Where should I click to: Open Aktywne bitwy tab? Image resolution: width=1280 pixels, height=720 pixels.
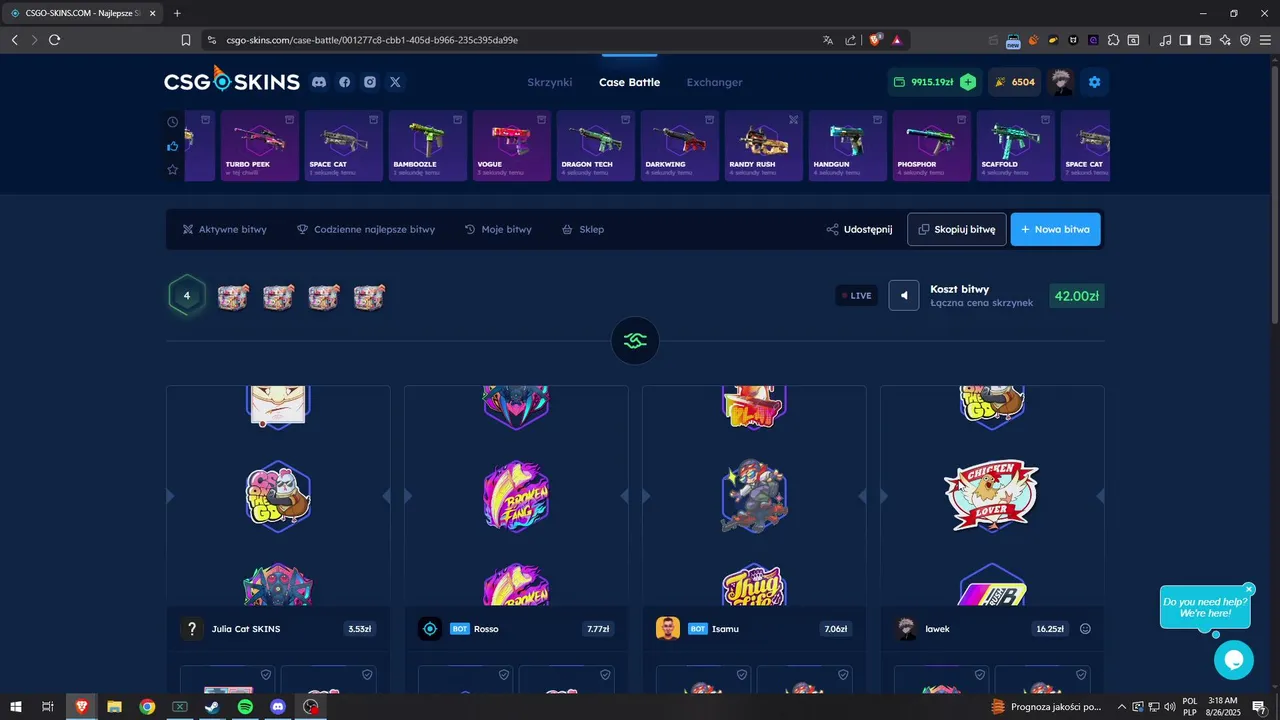224,229
